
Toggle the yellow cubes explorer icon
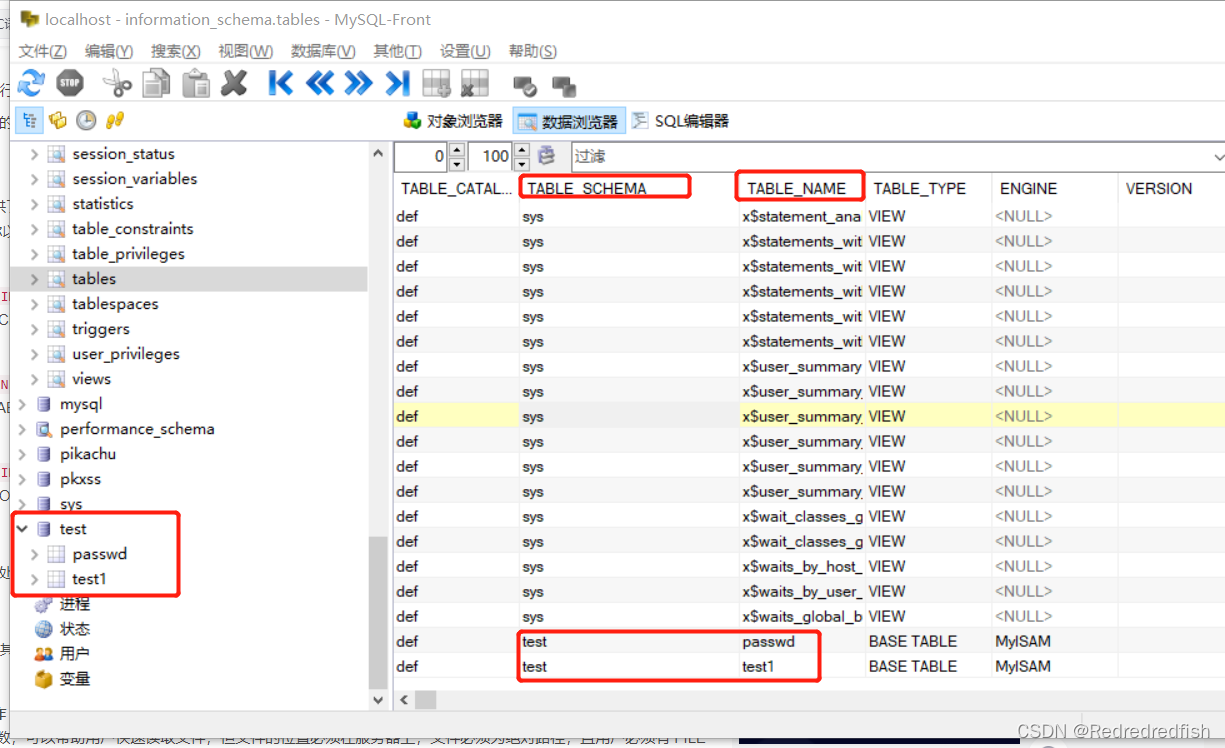coord(58,120)
